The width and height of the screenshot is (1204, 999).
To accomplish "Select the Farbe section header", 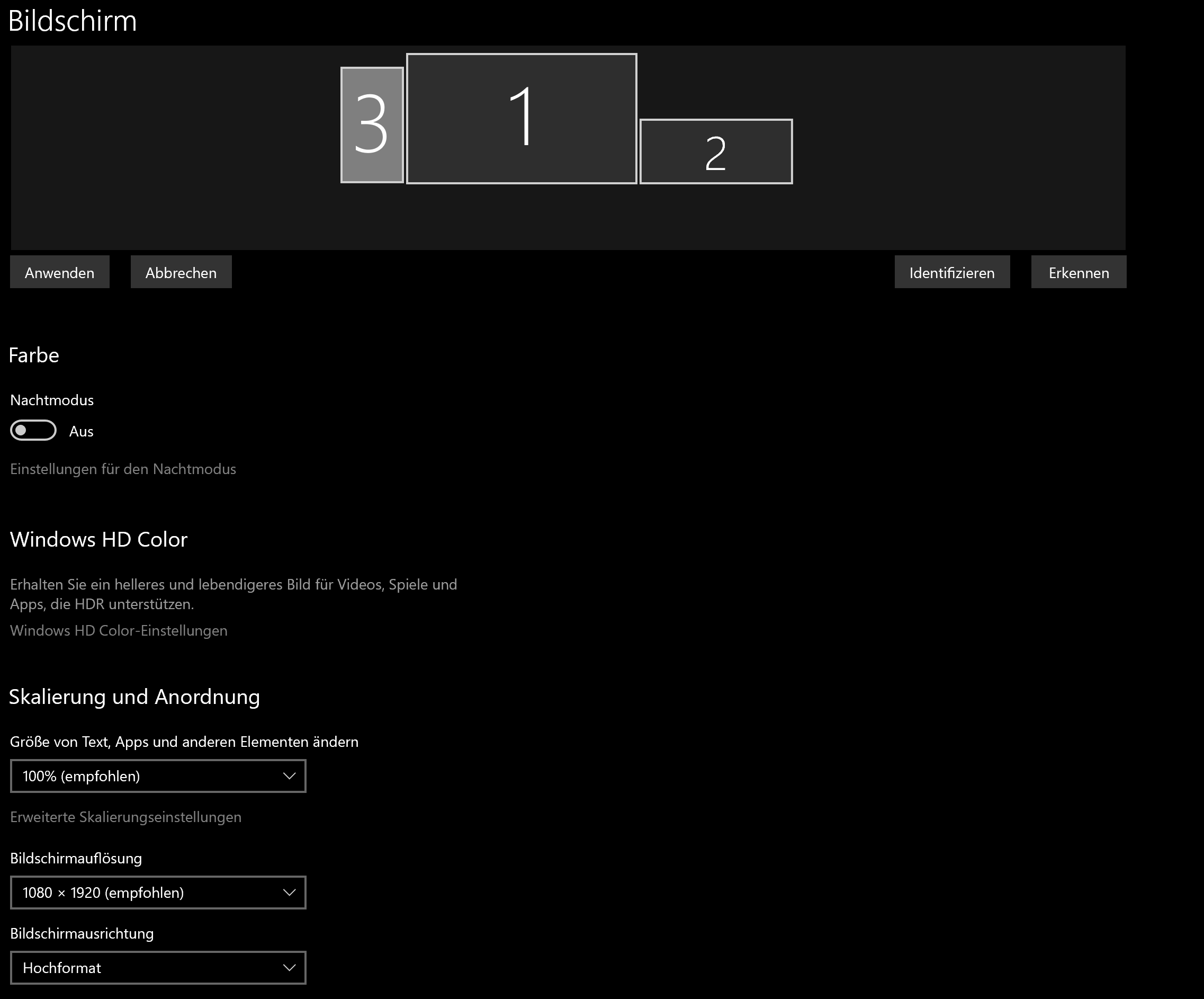I will (33, 354).
